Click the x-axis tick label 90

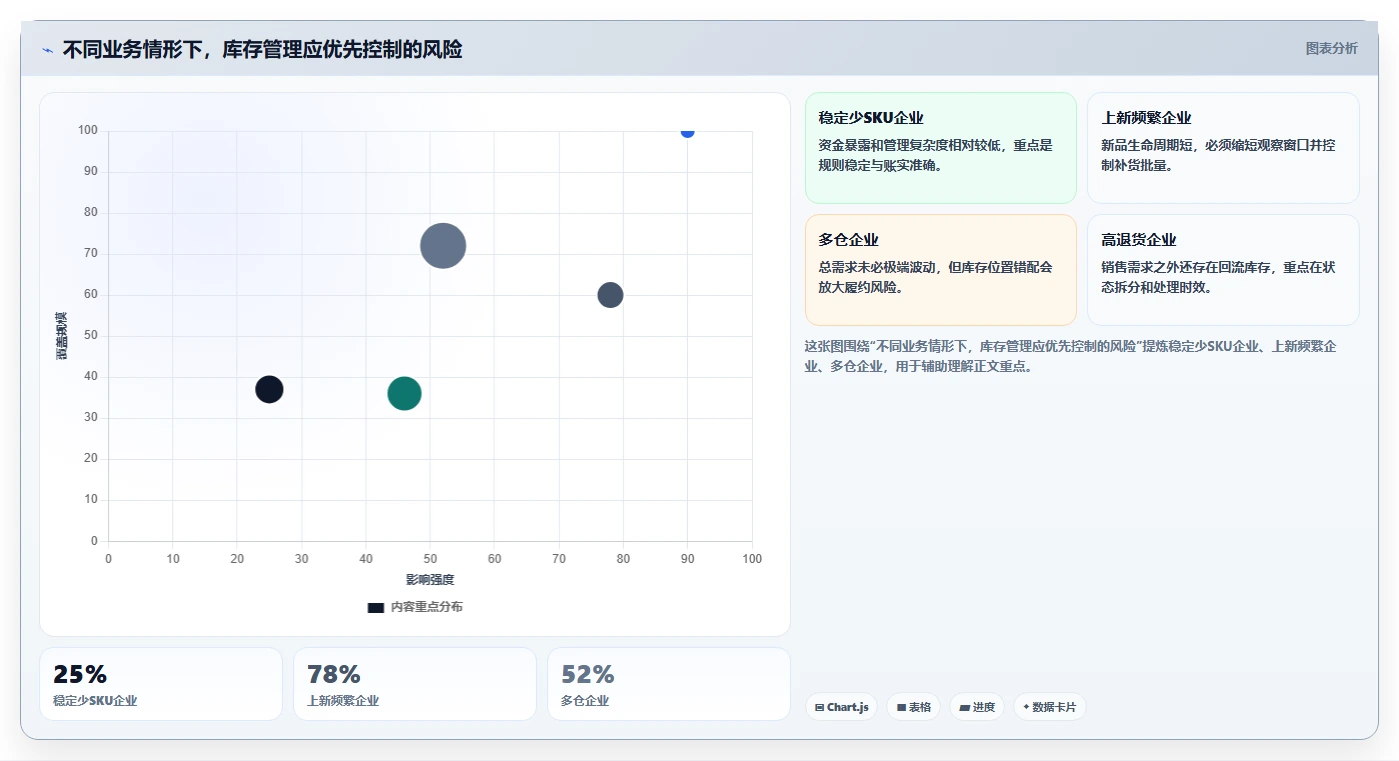pos(688,559)
